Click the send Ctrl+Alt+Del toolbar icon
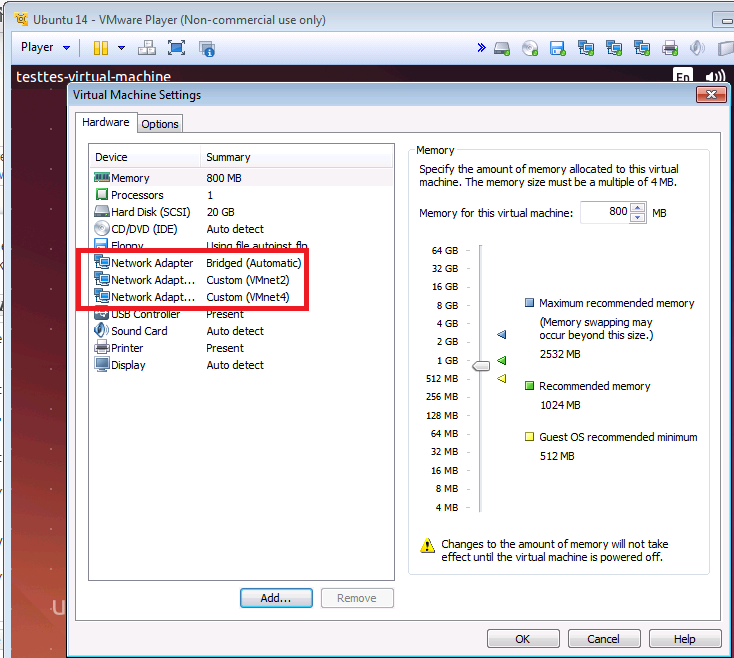Viewport: 734px width, 658px height. 147,47
